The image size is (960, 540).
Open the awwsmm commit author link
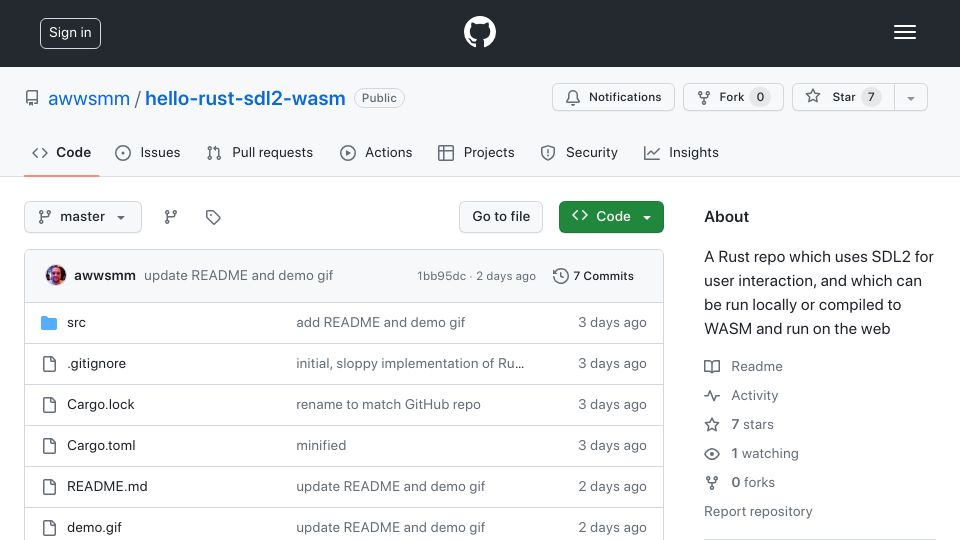pyautogui.click(x=105, y=276)
